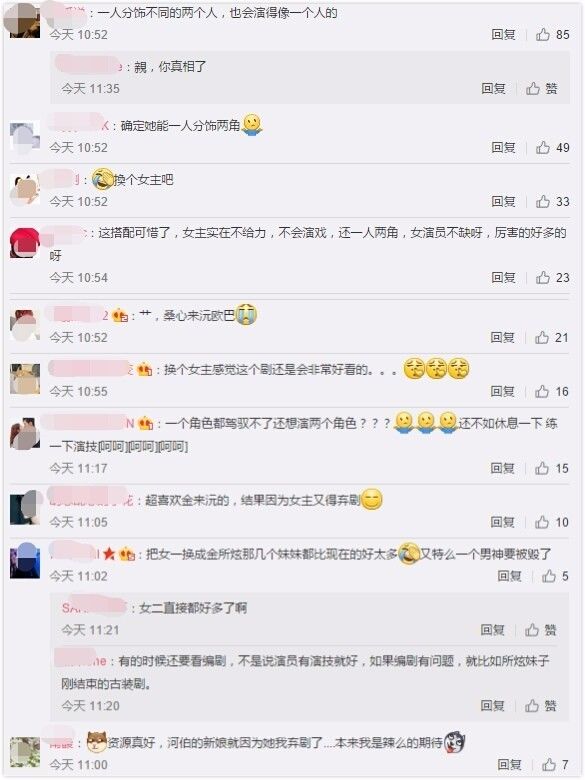Thumbs-up the comment with 21 likes

coord(551,338)
